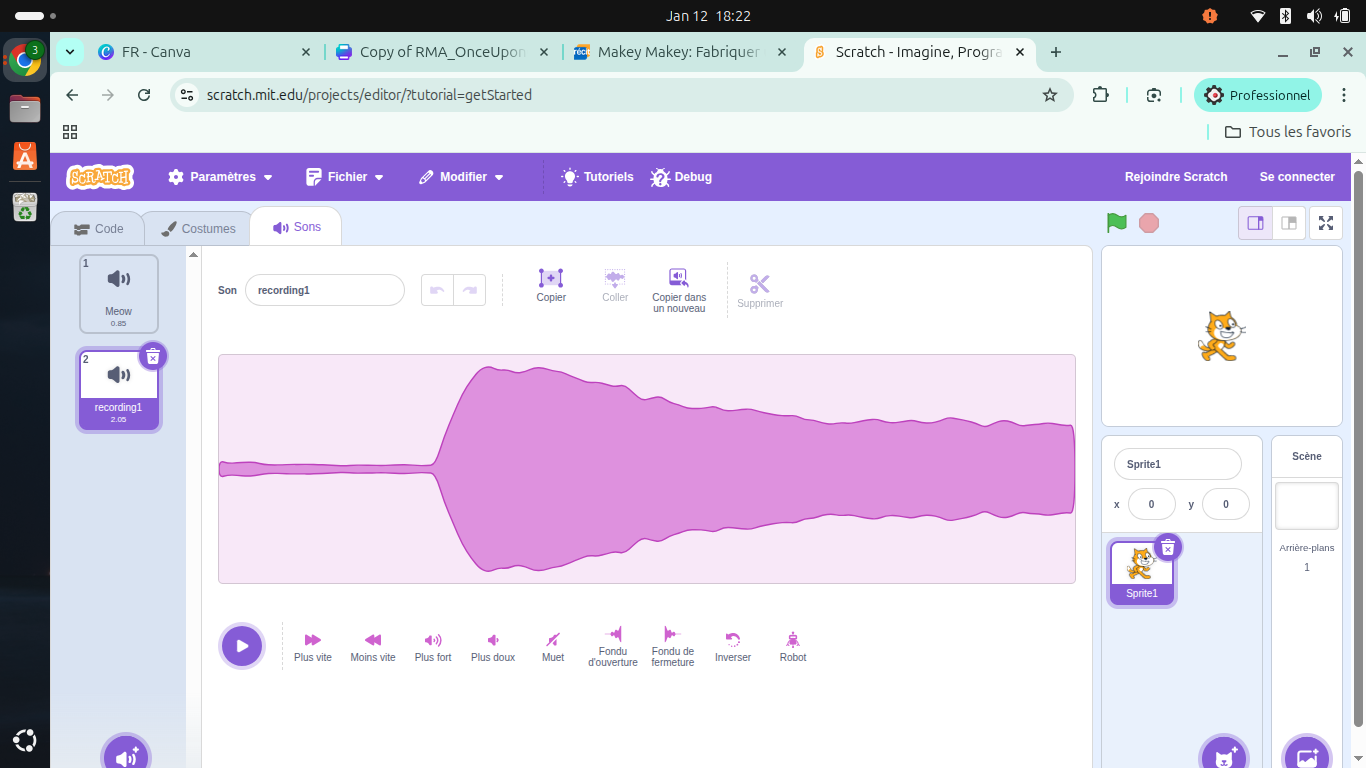
Task: Open the Tutoriels button
Action: click(598, 177)
